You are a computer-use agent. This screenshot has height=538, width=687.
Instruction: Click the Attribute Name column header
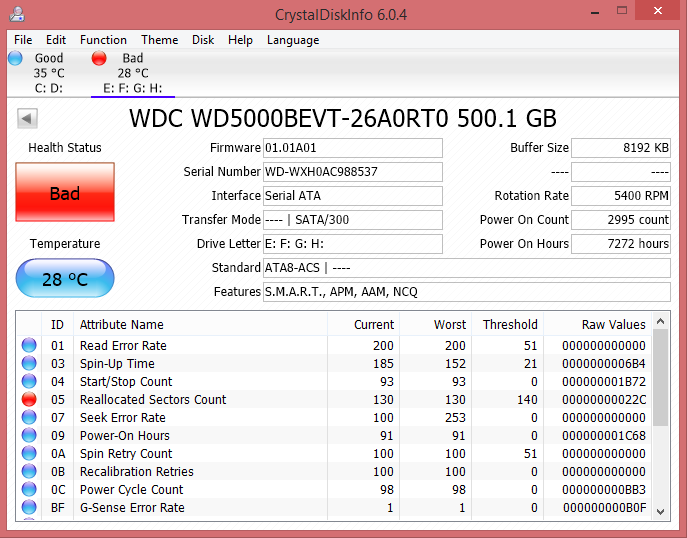[200, 325]
